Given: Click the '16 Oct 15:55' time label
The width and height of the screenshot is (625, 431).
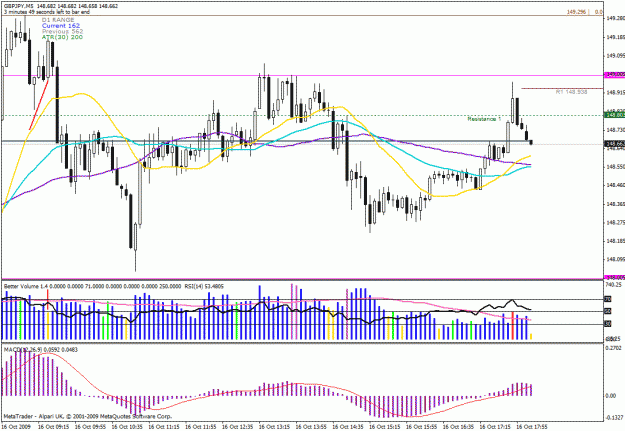Looking at the screenshot, I should coord(421,427).
